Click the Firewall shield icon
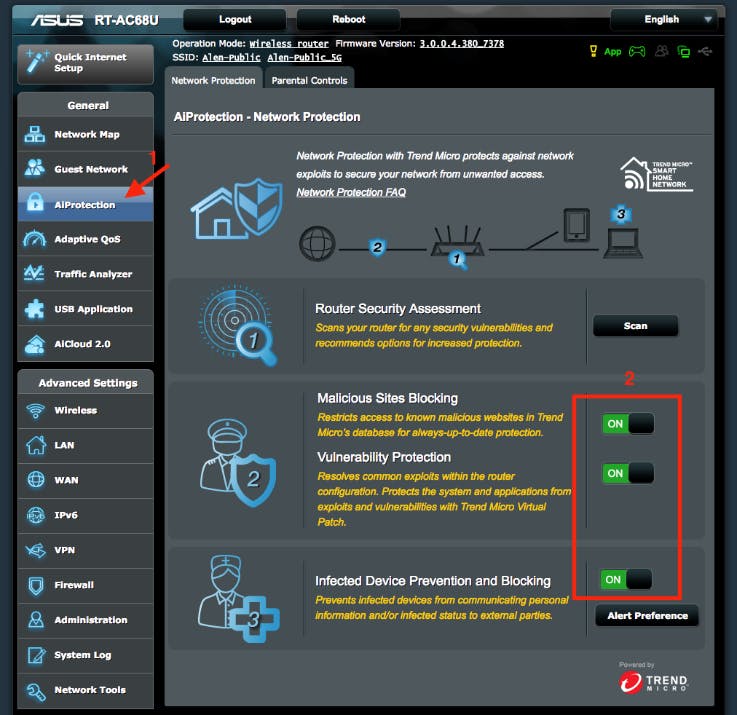This screenshot has width=737, height=715. click(x=36, y=586)
